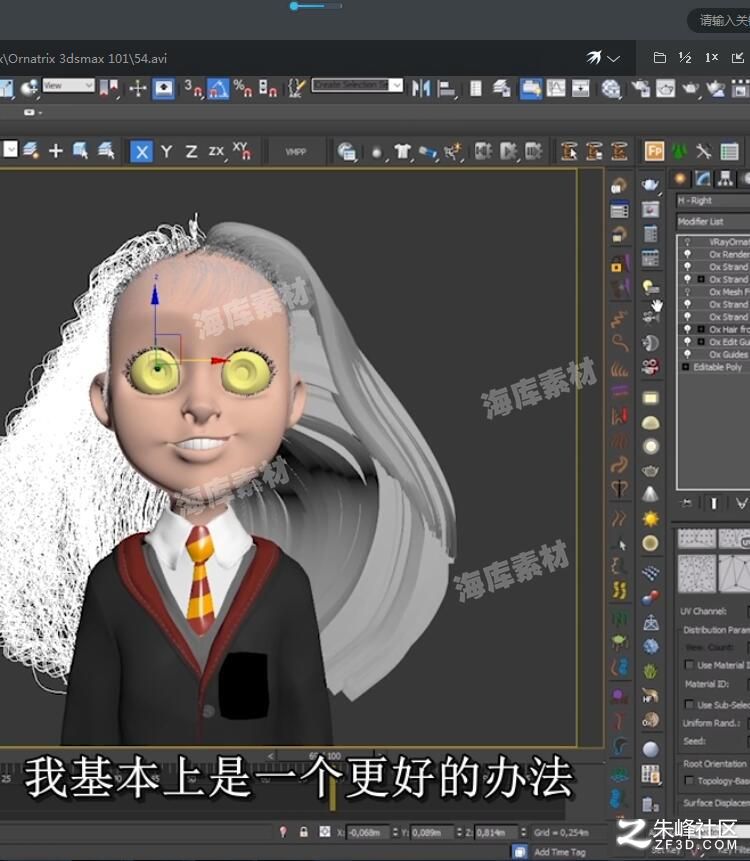Click the Render Setup teapot icon
This screenshot has height=861, width=750.
tap(640, 88)
